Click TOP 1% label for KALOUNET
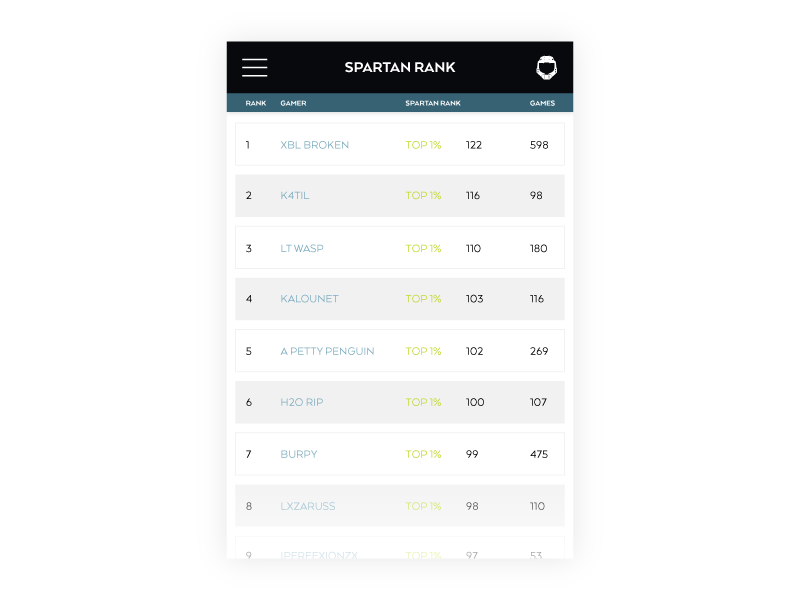 click(x=423, y=299)
